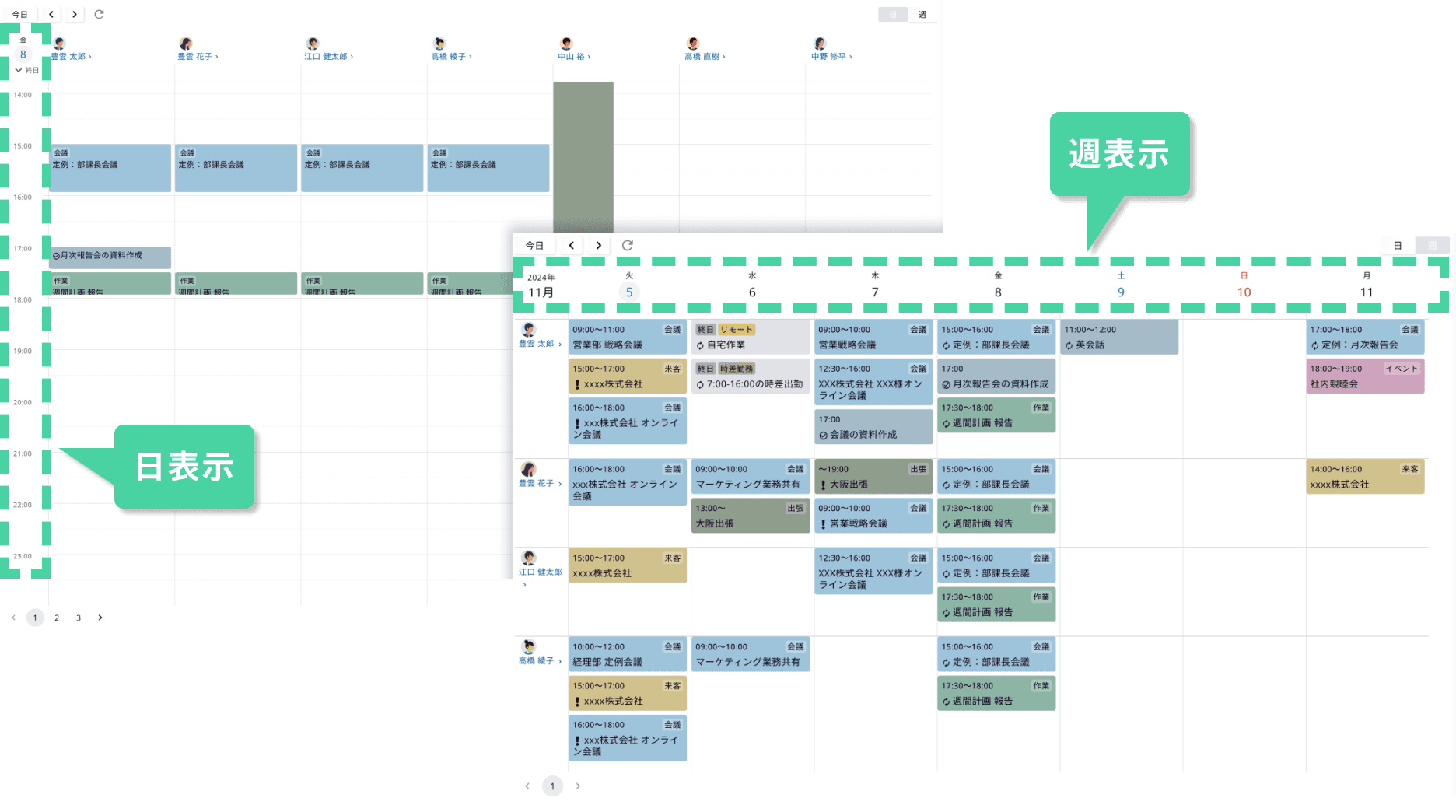1456x812 pixels.
Task: Click refresh icon in week view toolbar
Action: click(628, 245)
